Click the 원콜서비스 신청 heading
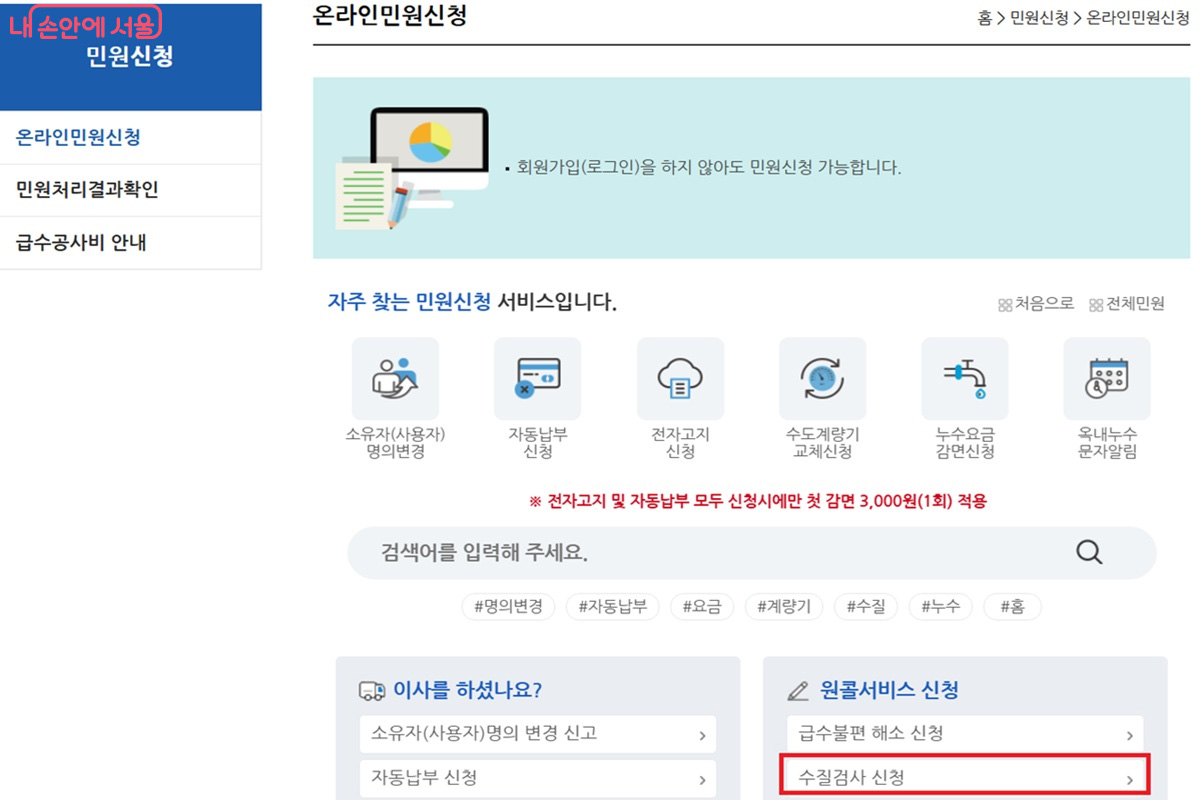This screenshot has height=800, width=1200. tap(889, 690)
